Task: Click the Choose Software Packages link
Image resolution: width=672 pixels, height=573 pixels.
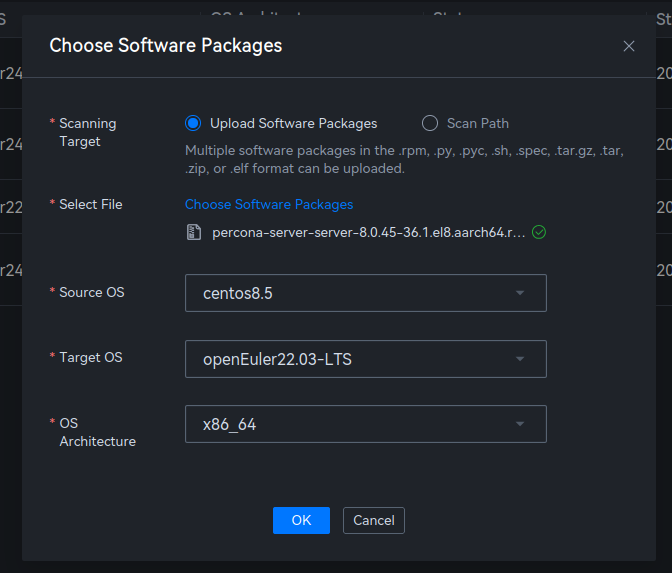Action: 269,204
